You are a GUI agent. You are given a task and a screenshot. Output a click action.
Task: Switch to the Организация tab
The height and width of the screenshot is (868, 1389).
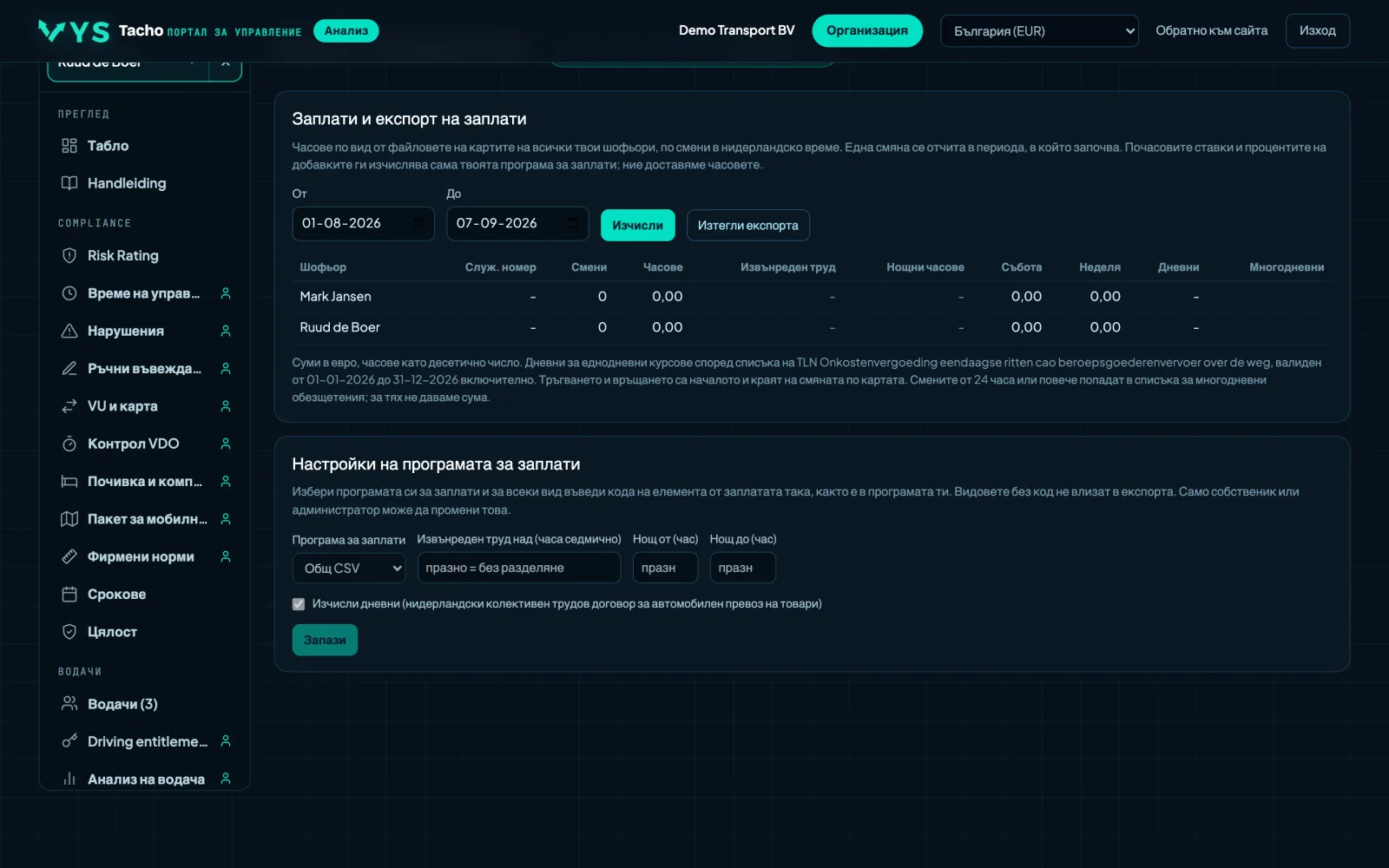(866, 31)
